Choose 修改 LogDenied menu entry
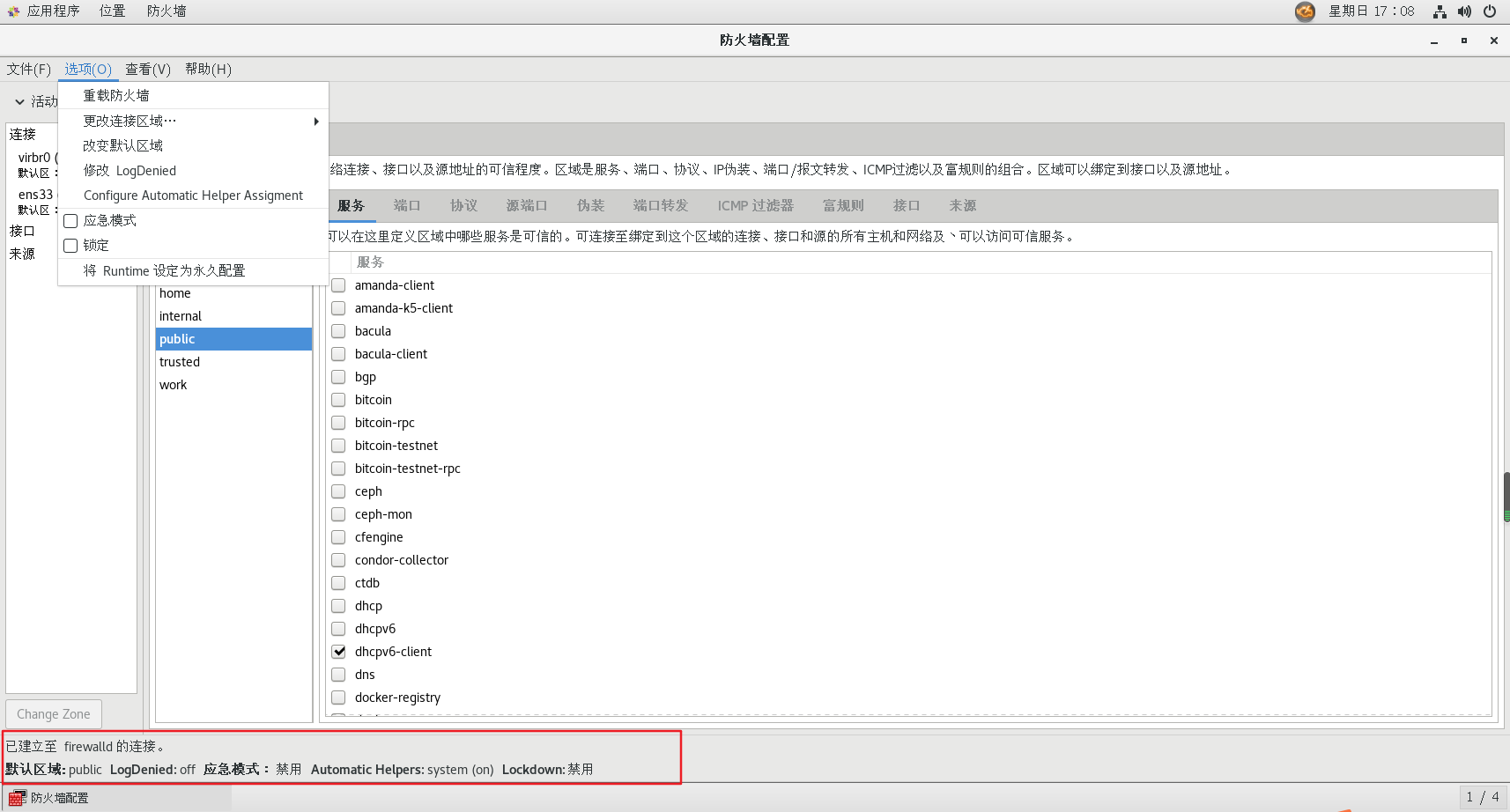Screen dimensions: 1510x812 click(x=194, y=170)
